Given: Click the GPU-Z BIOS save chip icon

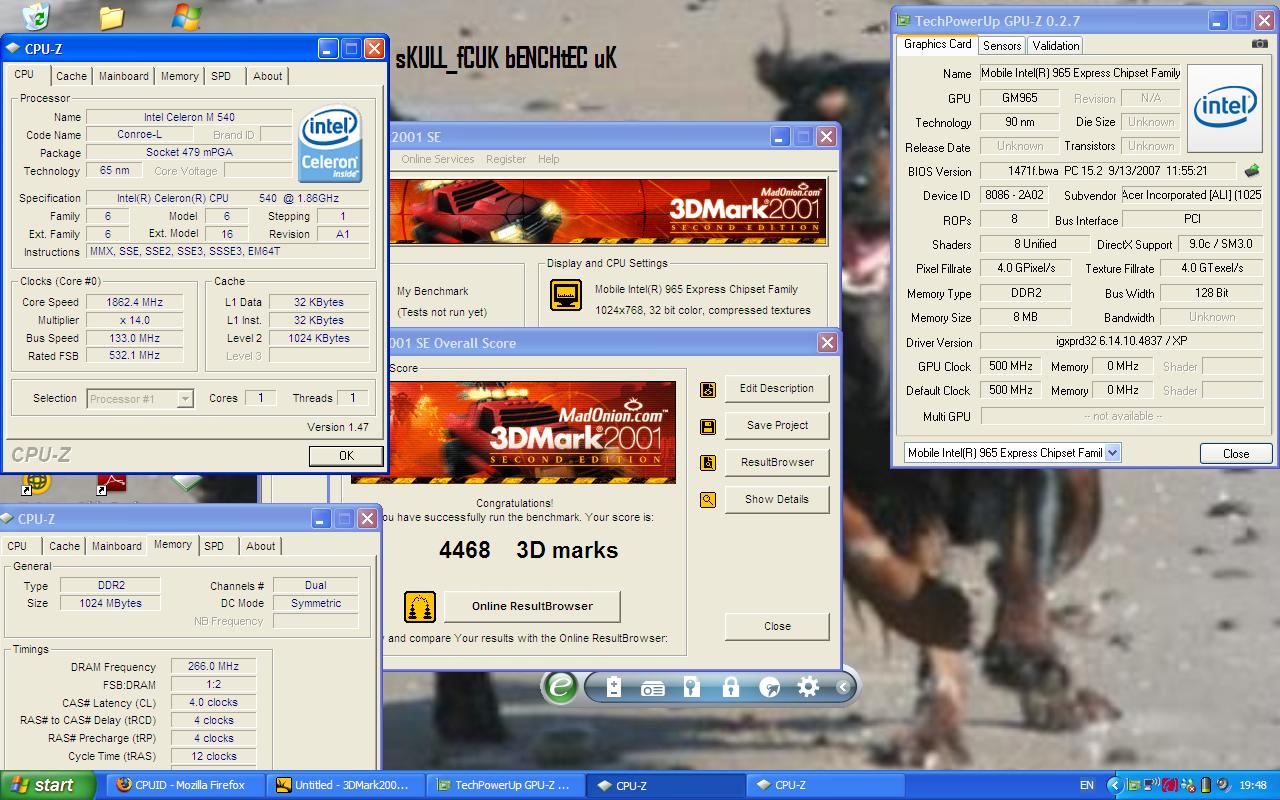Looking at the screenshot, I should (1251, 171).
